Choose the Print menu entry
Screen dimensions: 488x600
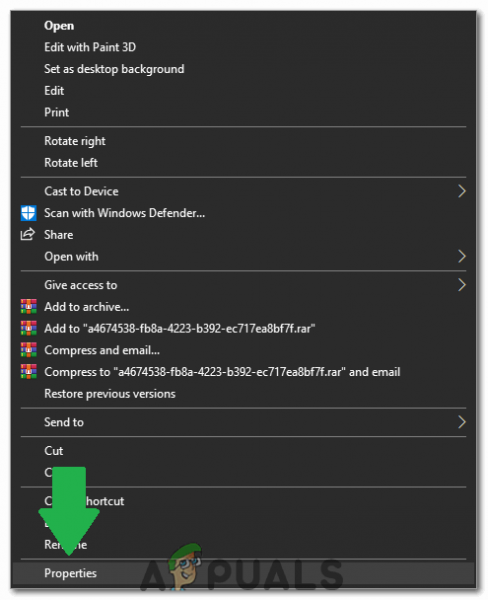pyautogui.click(x=57, y=112)
